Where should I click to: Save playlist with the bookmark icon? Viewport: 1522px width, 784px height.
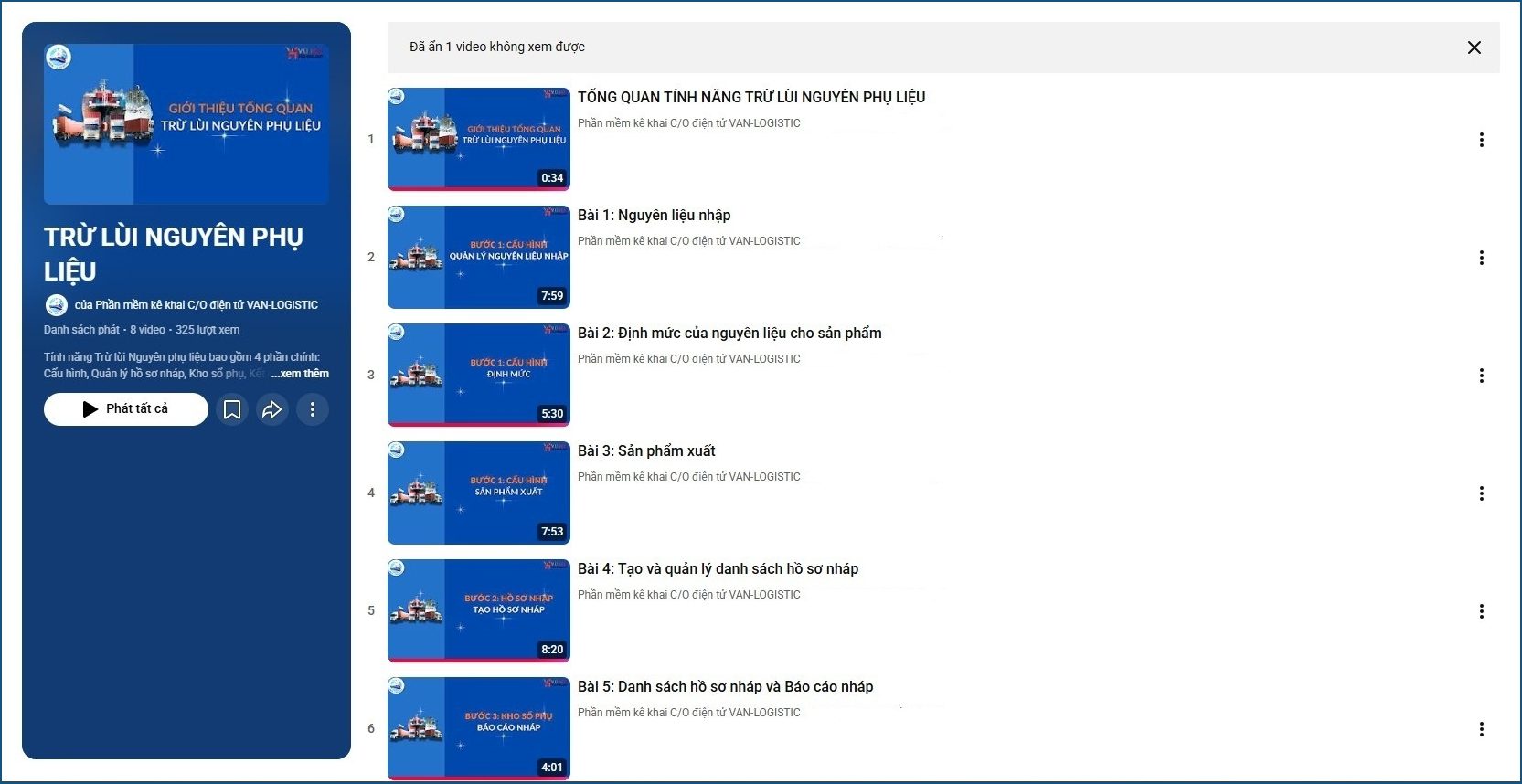click(232, 409)
